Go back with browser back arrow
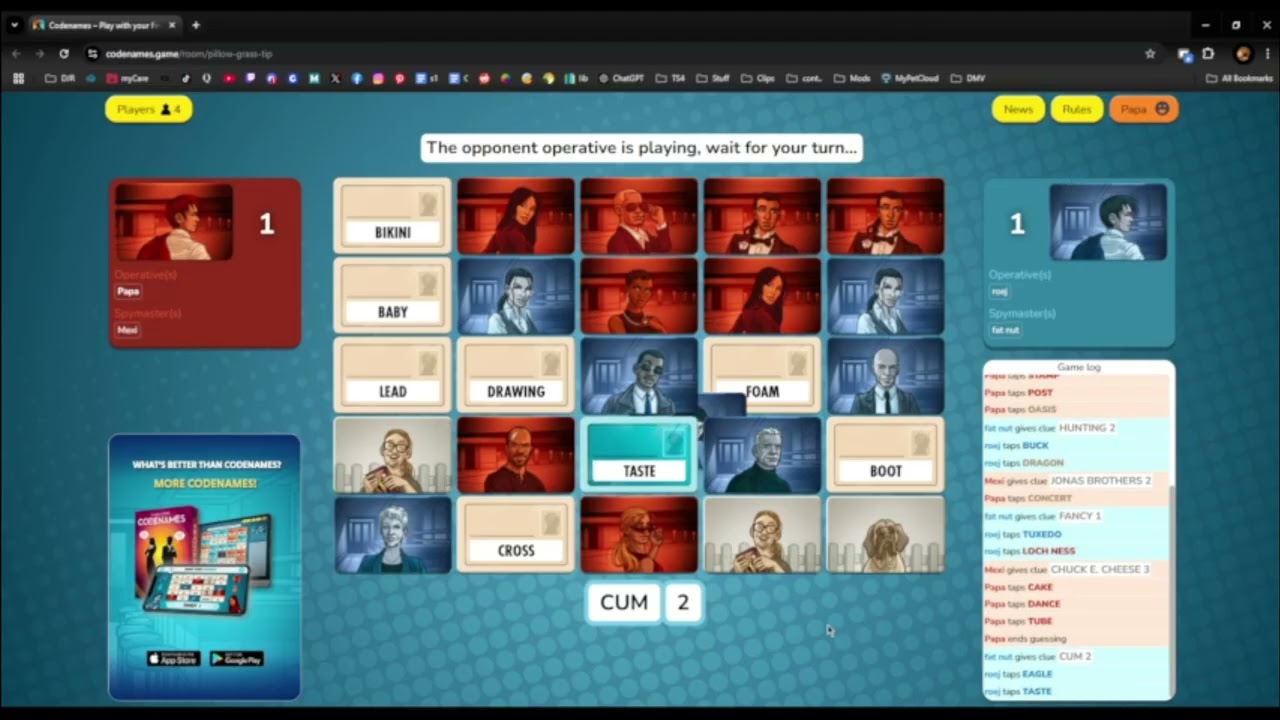 pos(16,54)
